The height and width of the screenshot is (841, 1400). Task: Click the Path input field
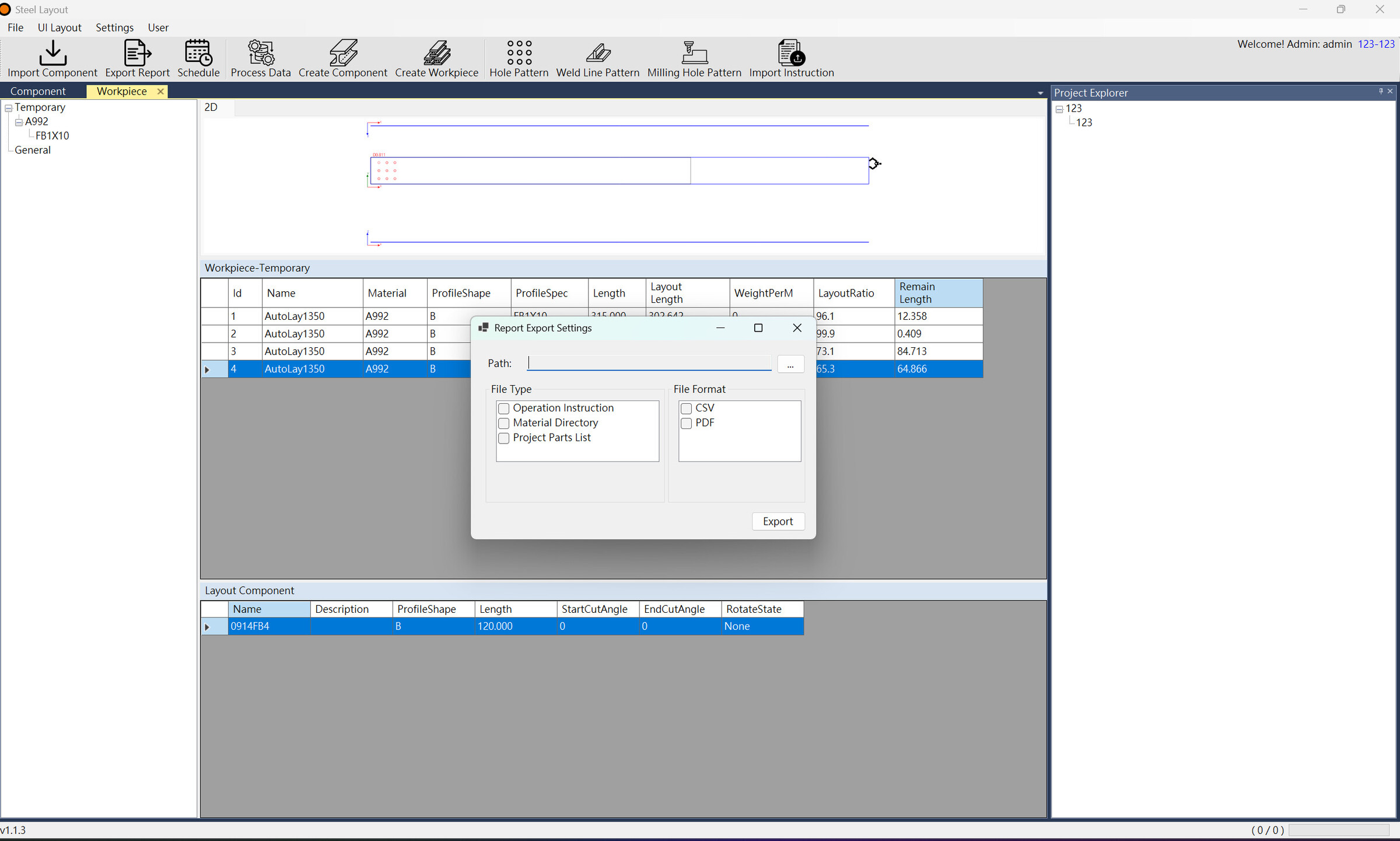(x=649, y=363)
